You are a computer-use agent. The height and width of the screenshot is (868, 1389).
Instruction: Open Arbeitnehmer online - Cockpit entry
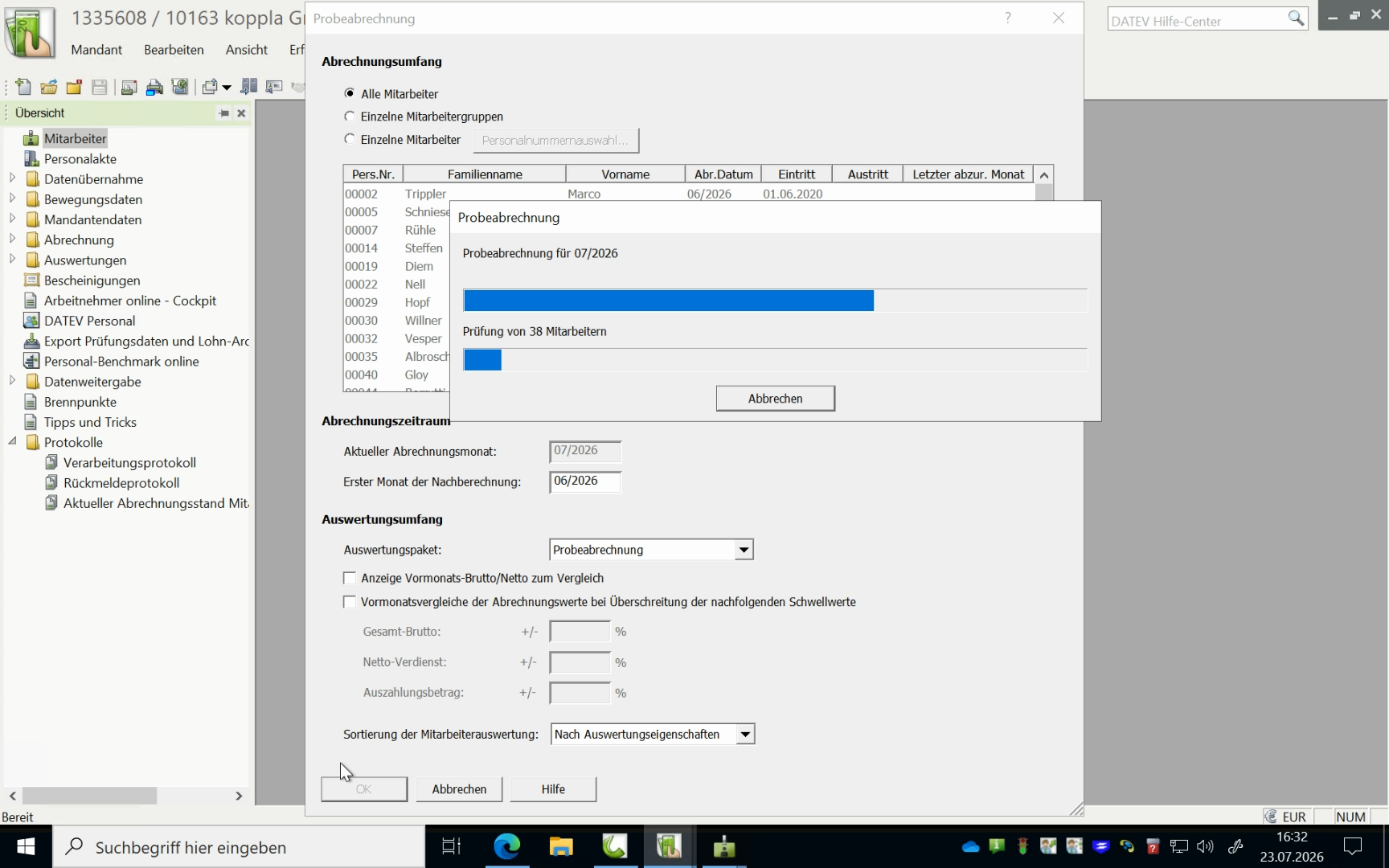point(130,301)
